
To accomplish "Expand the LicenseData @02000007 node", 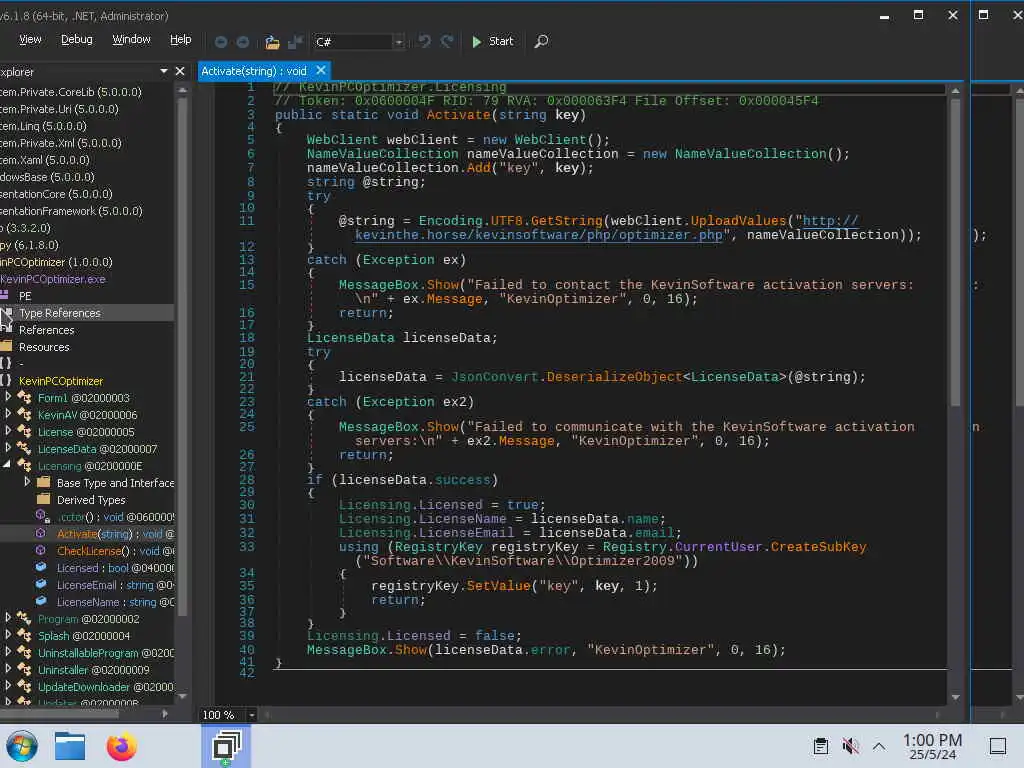I will point(8,447).
